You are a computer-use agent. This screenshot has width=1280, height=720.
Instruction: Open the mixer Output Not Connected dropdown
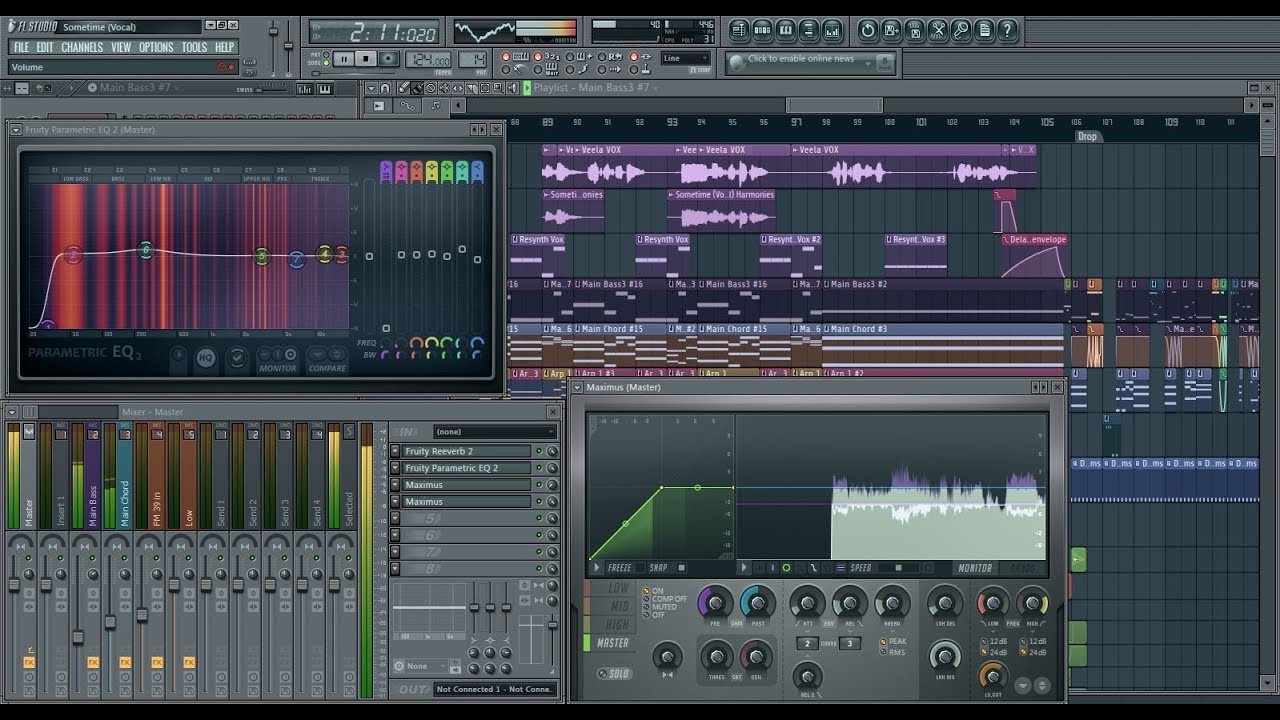coord(494,689)
